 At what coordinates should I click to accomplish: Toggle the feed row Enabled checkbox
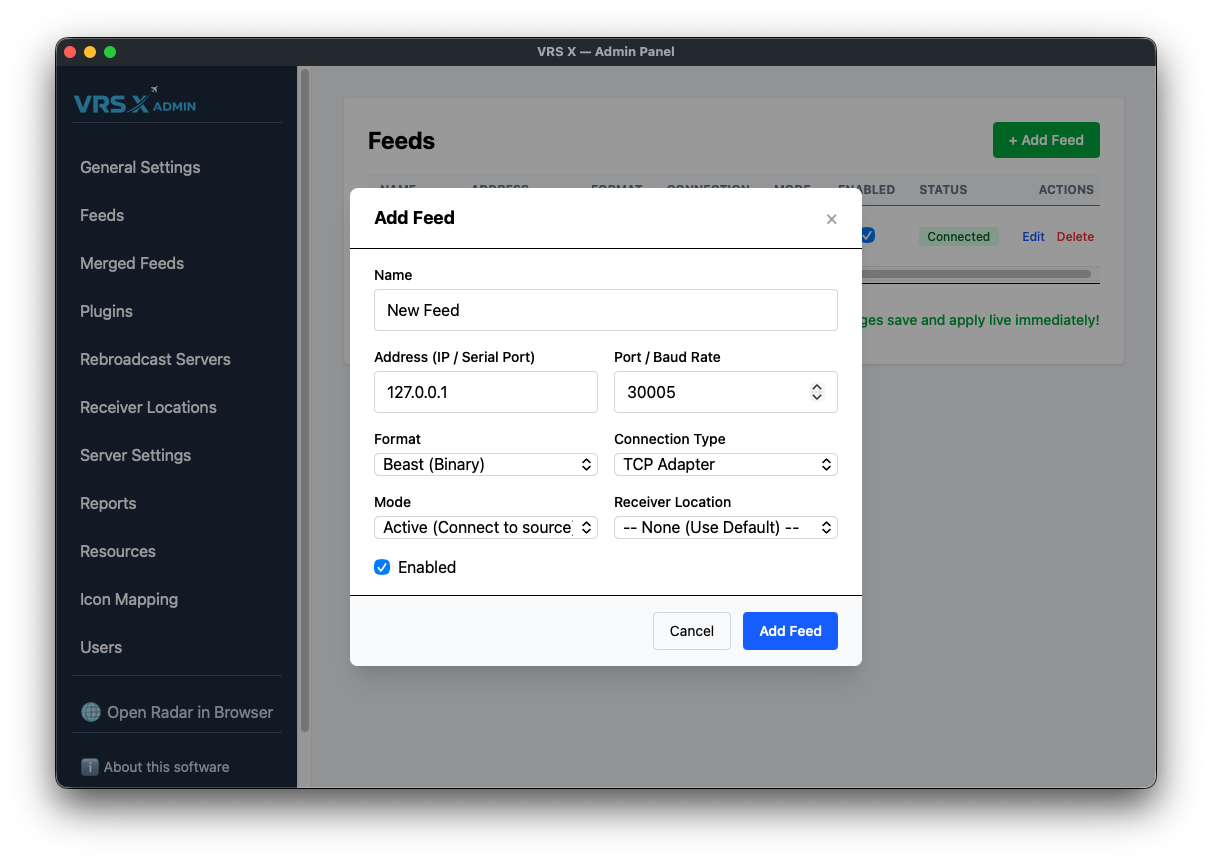point(868,235)
